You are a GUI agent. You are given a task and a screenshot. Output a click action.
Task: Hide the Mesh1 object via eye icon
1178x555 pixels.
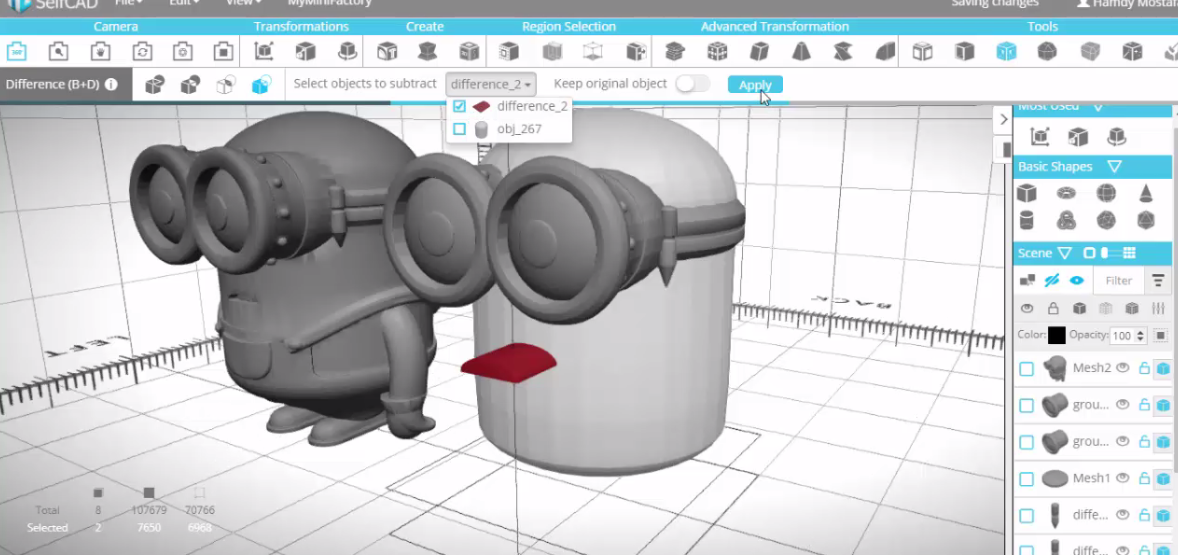(x=1123, y=478)
